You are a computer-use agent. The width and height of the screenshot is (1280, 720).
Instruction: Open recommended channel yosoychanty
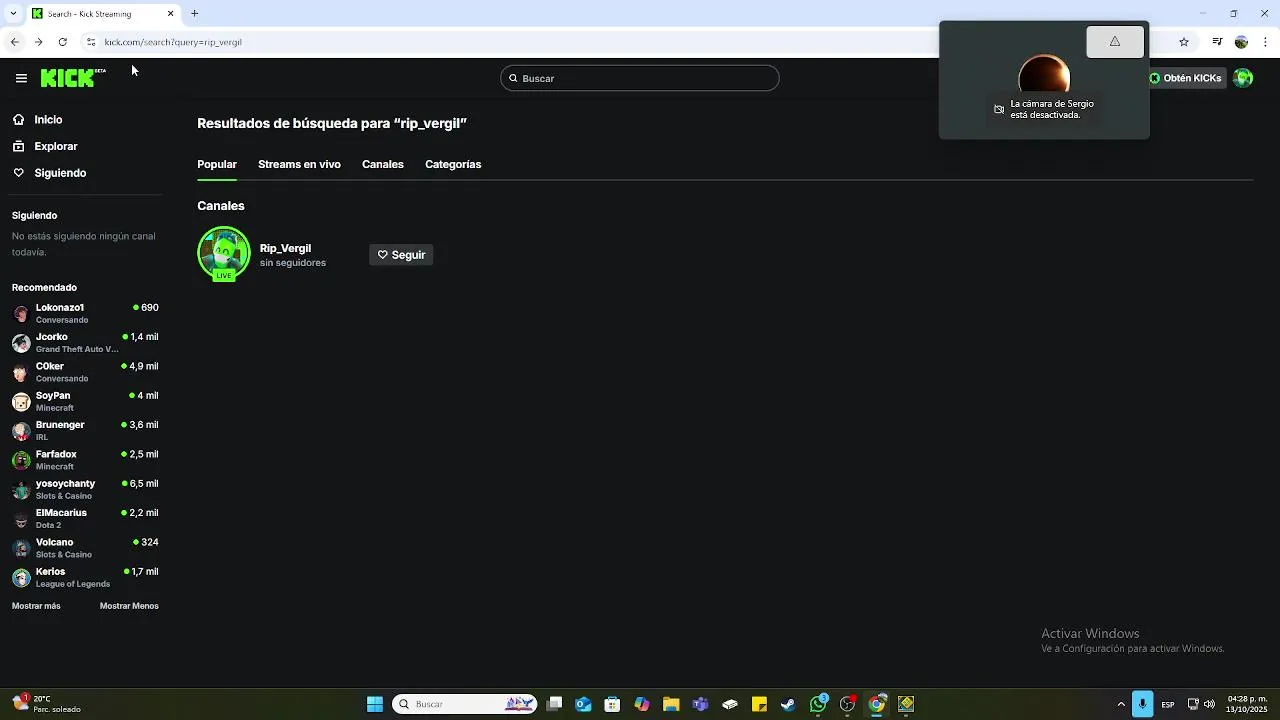[x=85, y=489]
